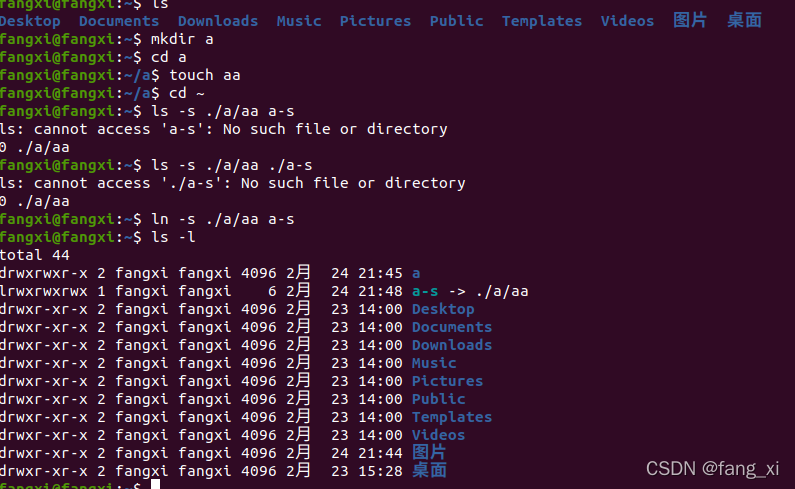This screenshot has height=489, width=795.
Task: Click timestamp '21:44' in the 图片 row
Action: coord(380,453)
